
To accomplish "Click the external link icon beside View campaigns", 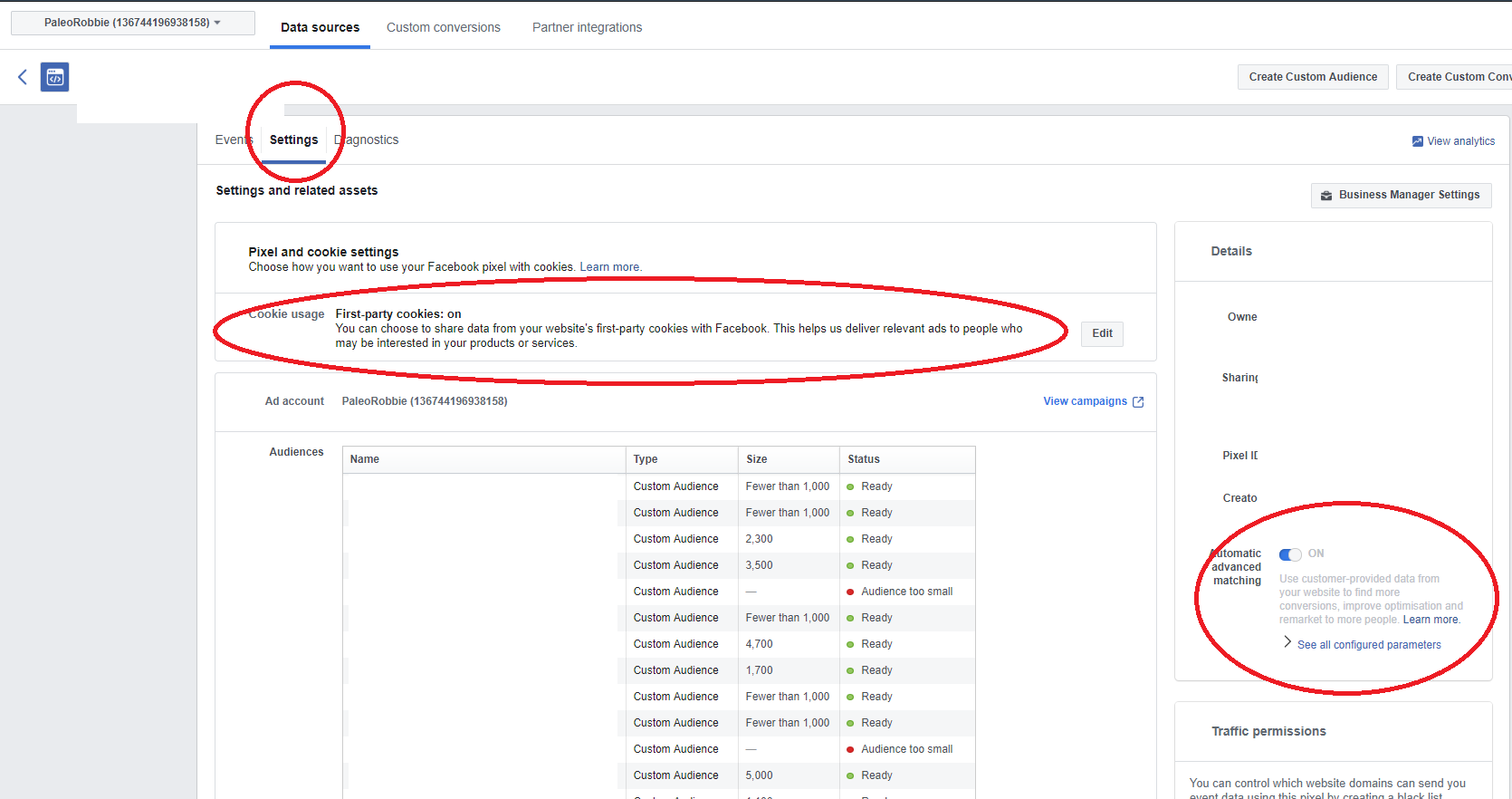I will pos(1138,402).
